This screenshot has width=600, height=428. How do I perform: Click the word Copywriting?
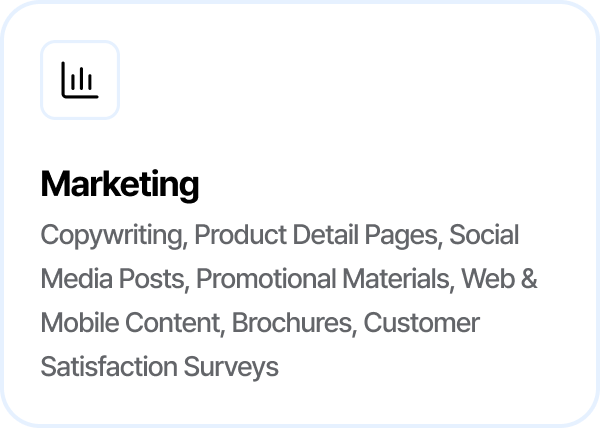[113, 236]
